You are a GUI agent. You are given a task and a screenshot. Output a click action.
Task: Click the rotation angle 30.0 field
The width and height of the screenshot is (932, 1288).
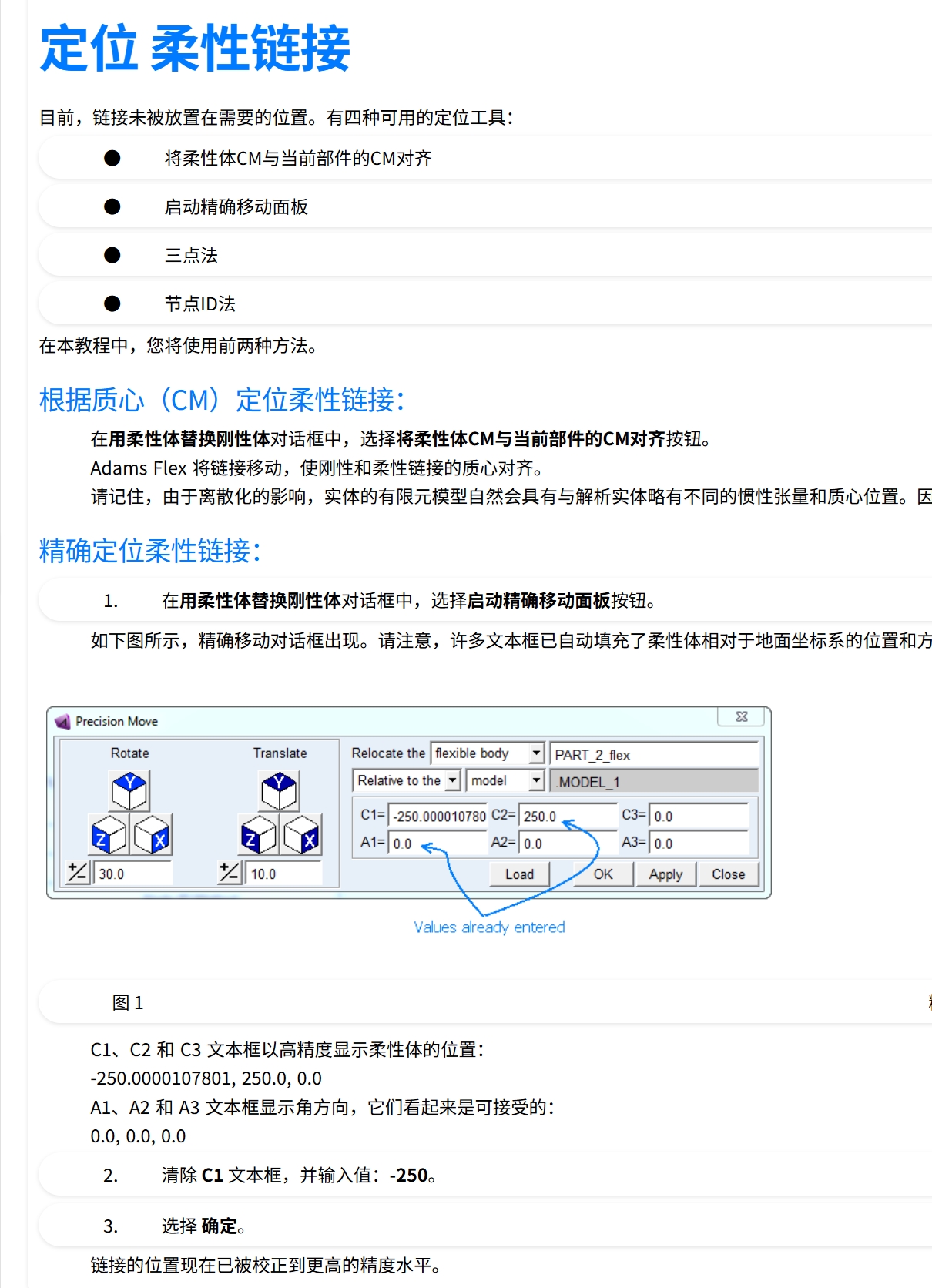pyautogui.click(x=132, y=874)
